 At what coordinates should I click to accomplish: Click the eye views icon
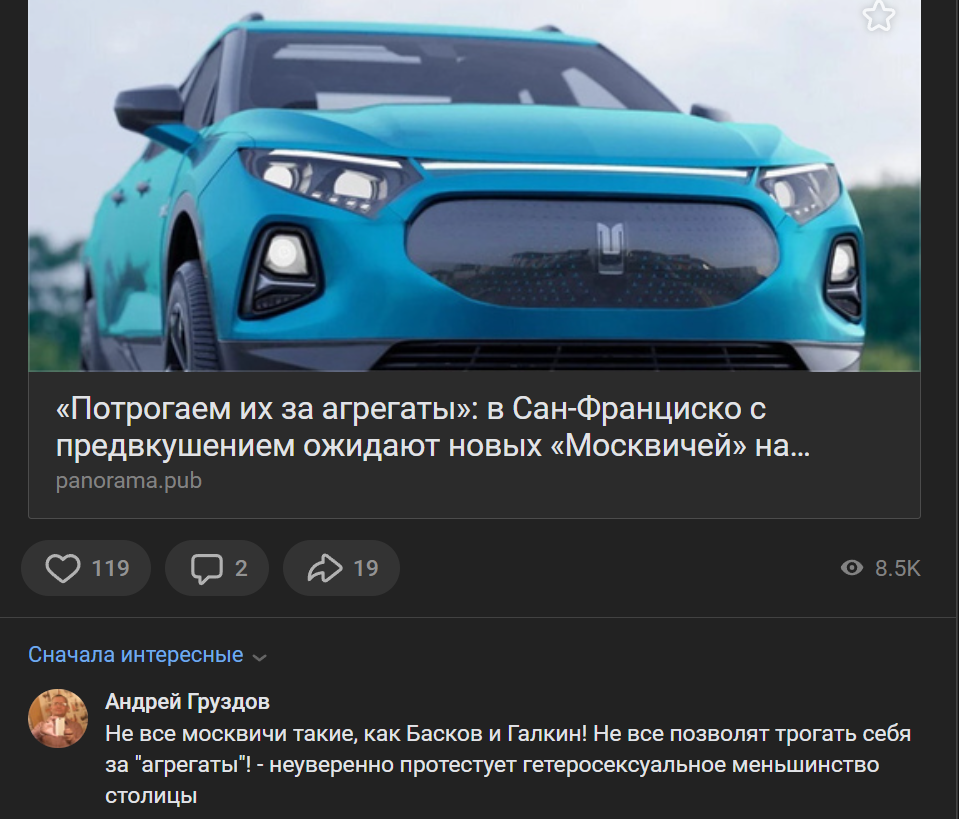851,568
